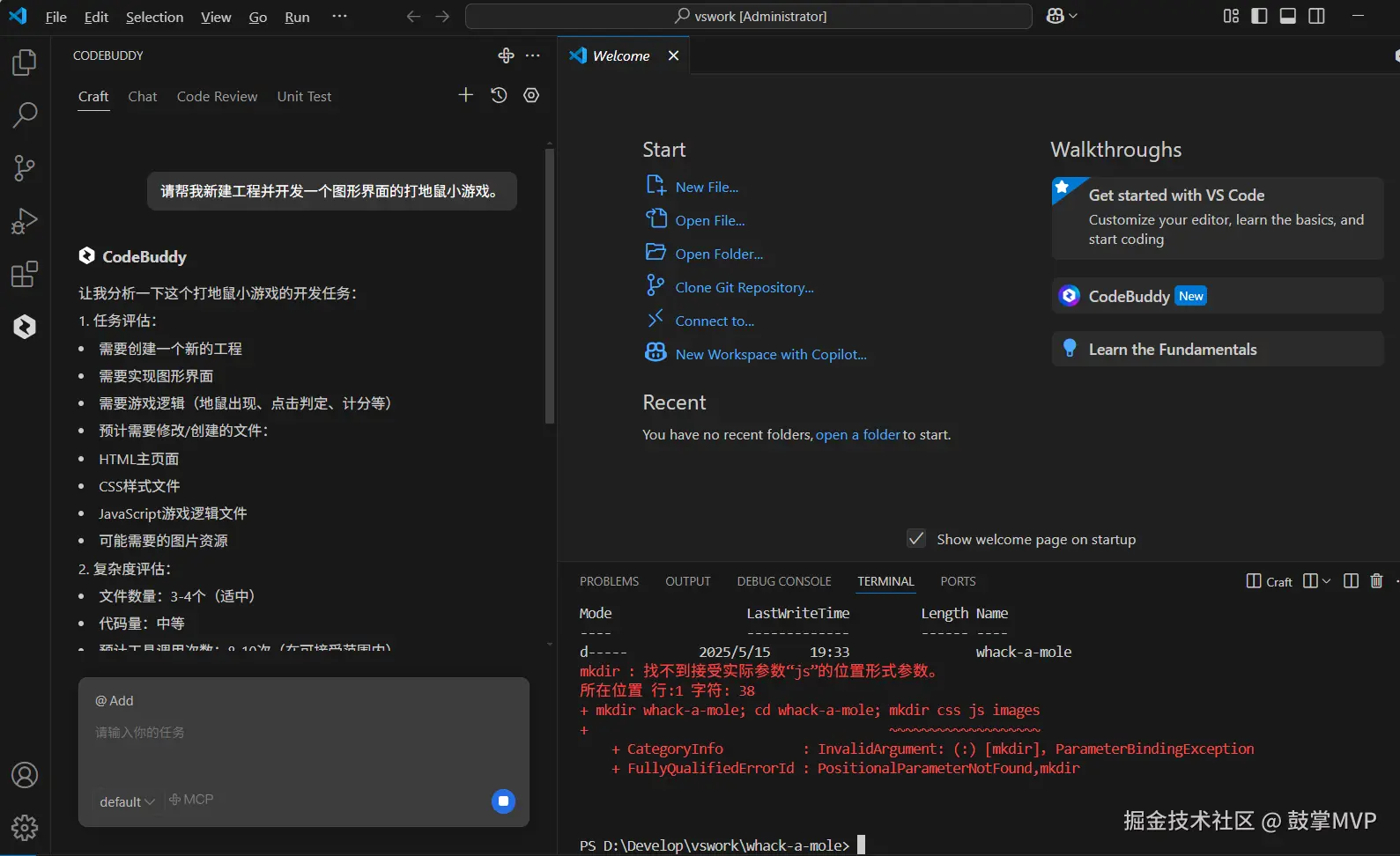Toggle Show welcome page on startup checkbox
Image resolution: width=1400 pixels, height=856 pixels.
[916, 539]
